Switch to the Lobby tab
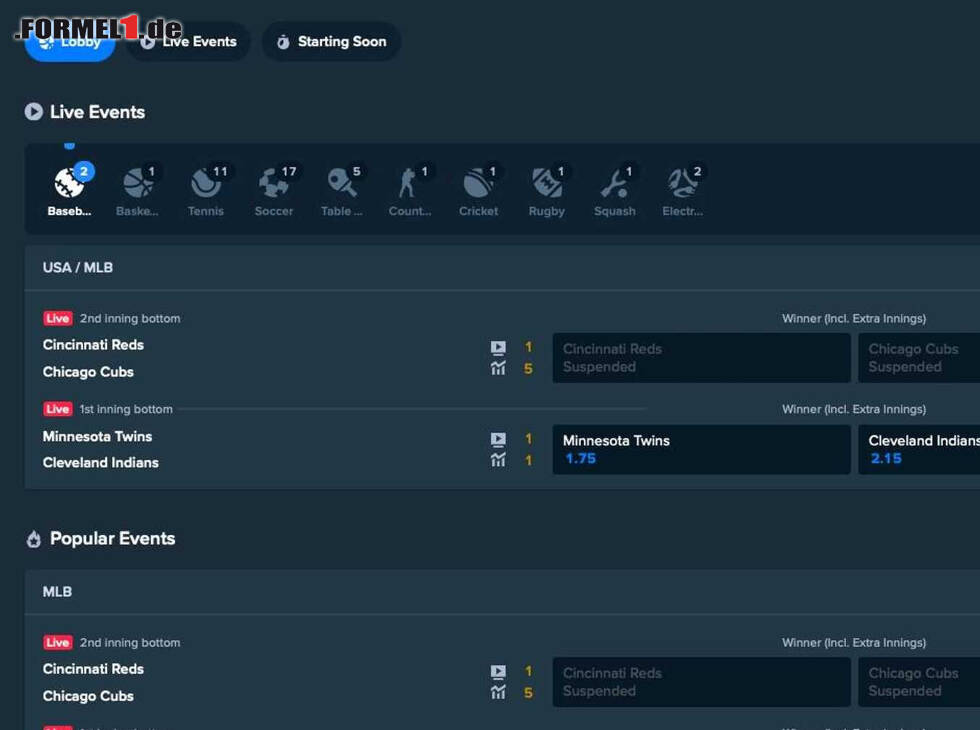 tap(70, 42)
